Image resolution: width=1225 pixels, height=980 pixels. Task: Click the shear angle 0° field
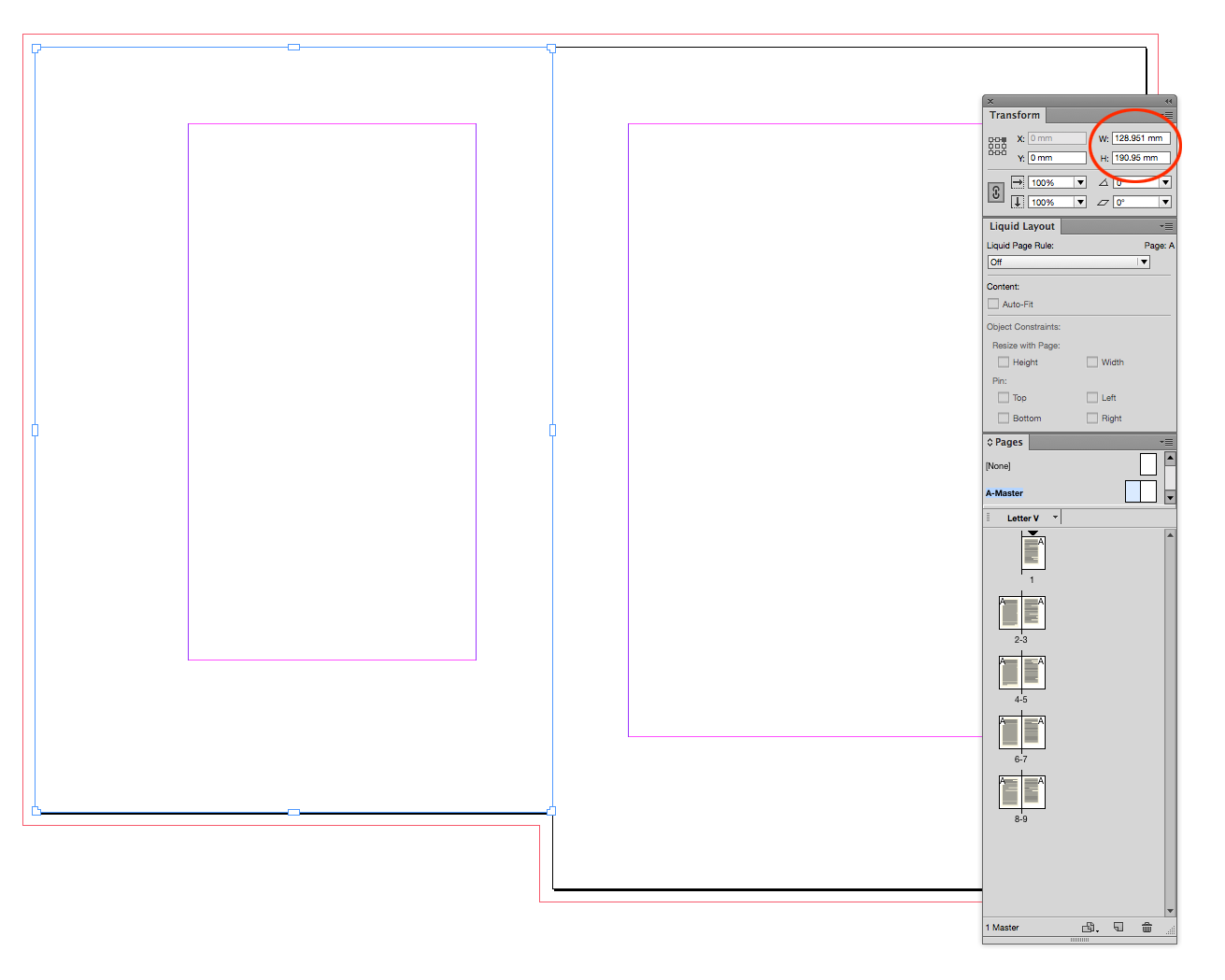(1136, 202)
